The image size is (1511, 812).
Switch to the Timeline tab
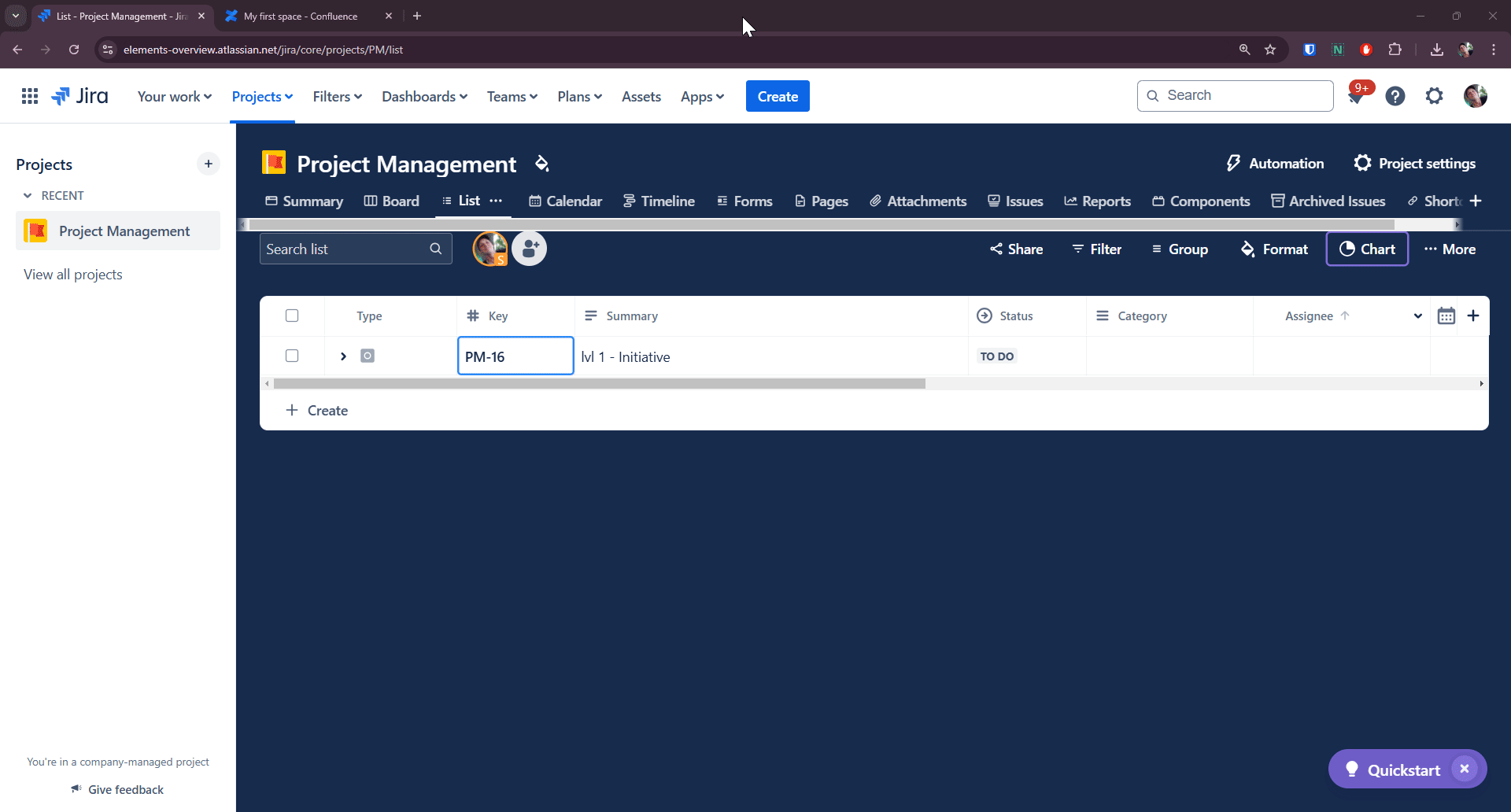pos(659,201)
